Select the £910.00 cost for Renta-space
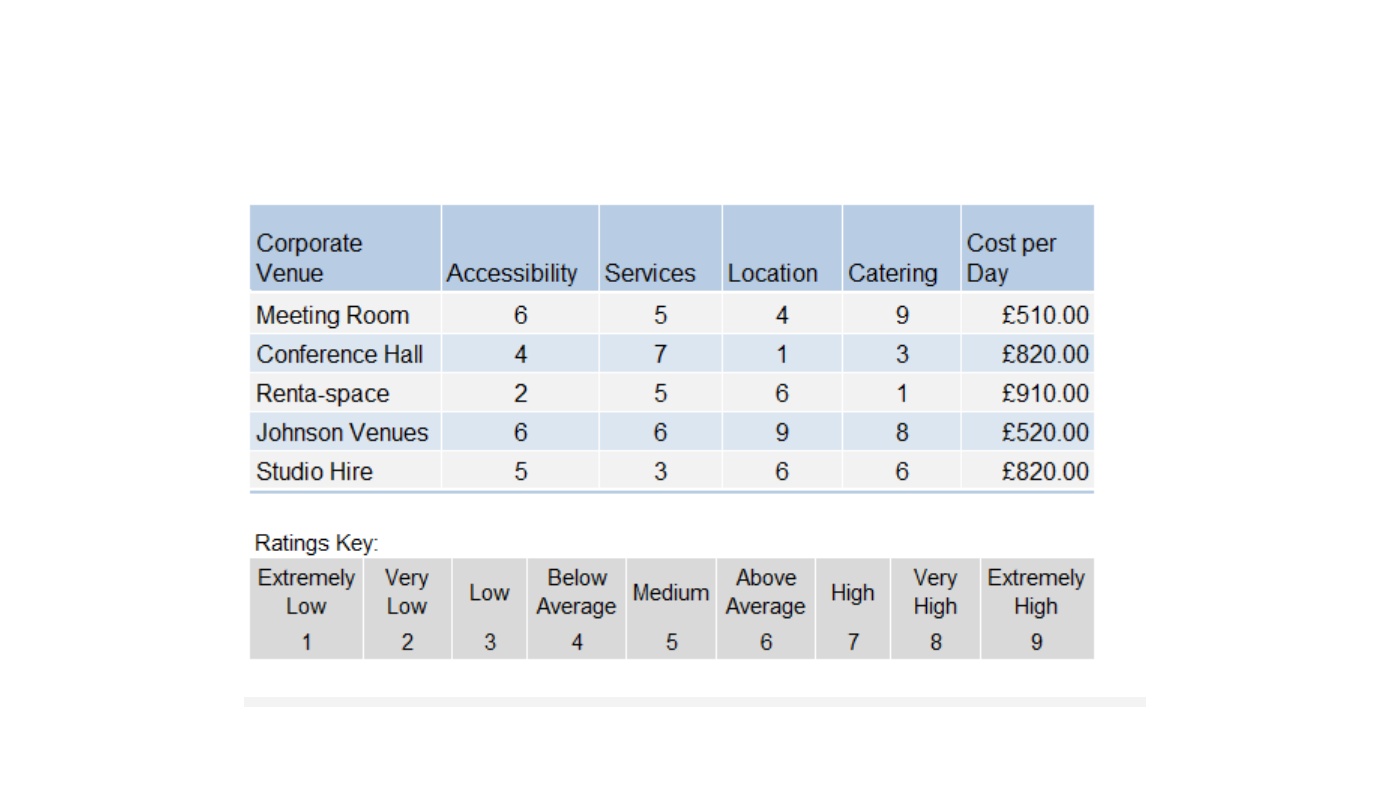Viewport: 1391px width, 807px height. [x=1045, y=393]
